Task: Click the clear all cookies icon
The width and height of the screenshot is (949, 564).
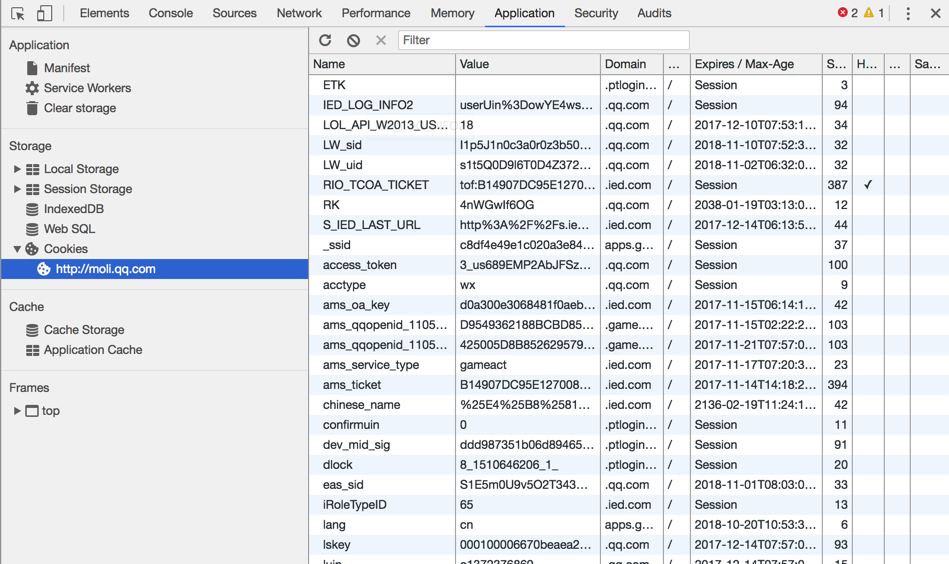Action: coord(353,40)
